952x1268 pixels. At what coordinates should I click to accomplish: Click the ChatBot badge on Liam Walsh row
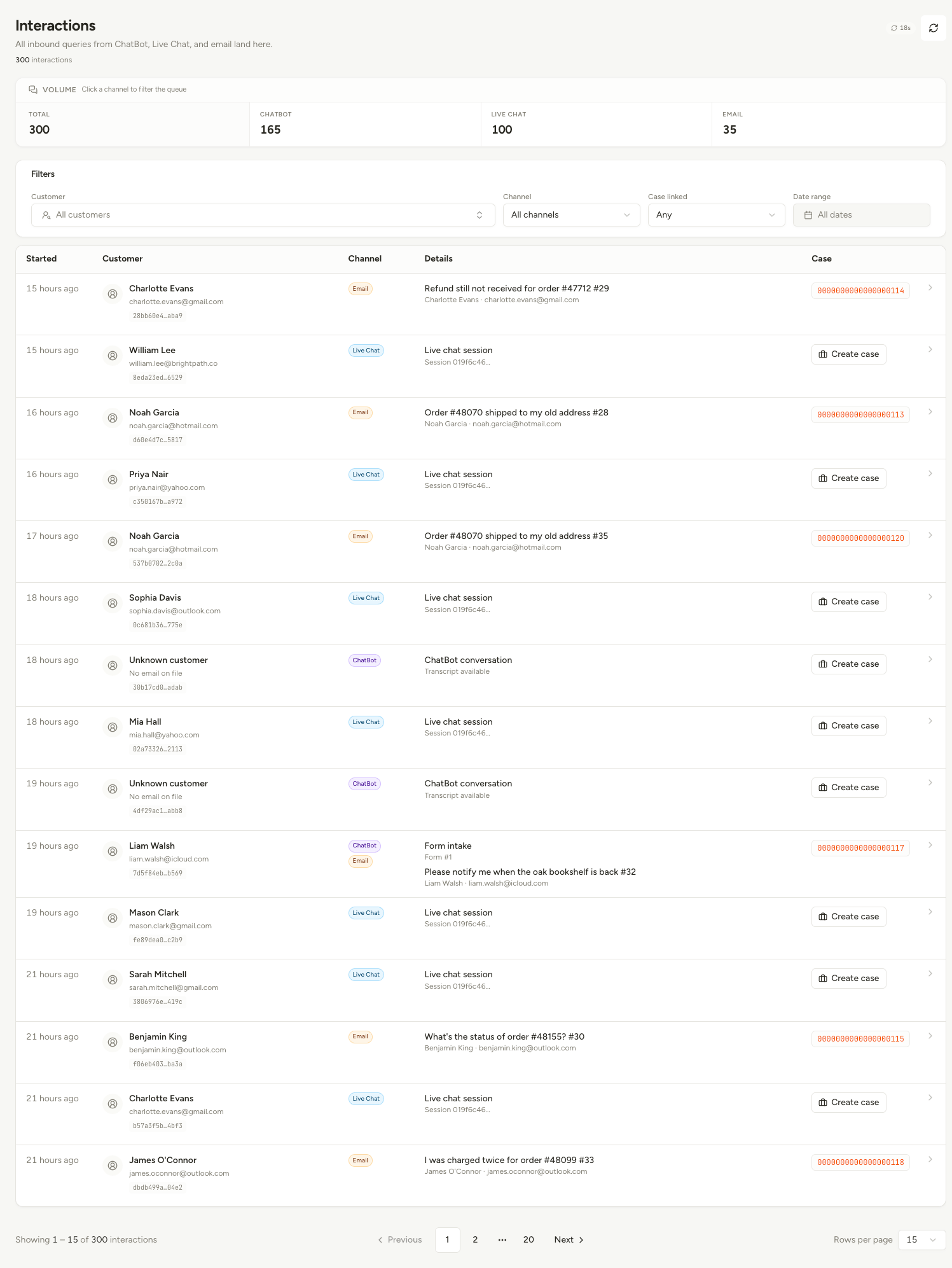pos(364,846)
